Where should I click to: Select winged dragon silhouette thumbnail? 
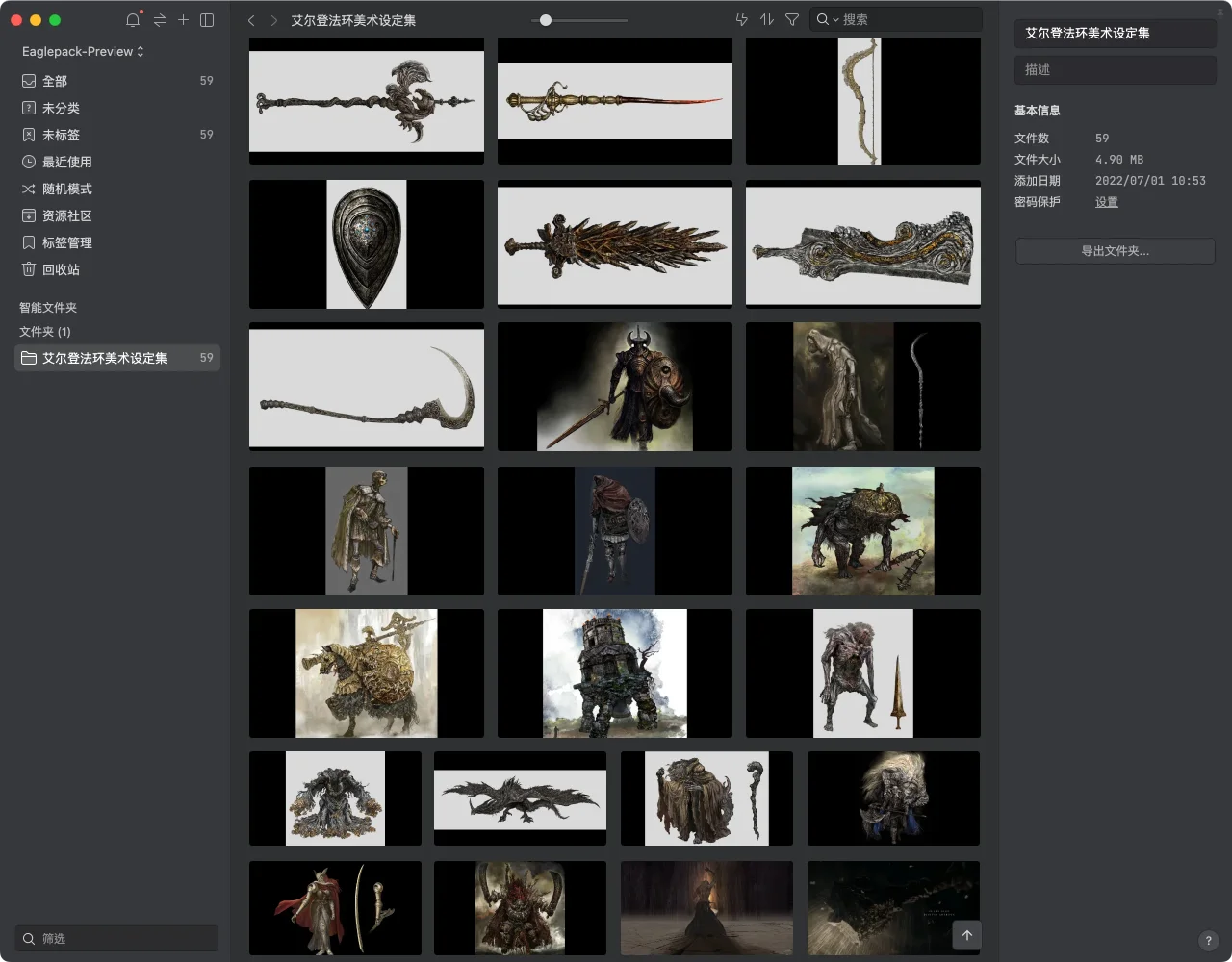(521, 798)
